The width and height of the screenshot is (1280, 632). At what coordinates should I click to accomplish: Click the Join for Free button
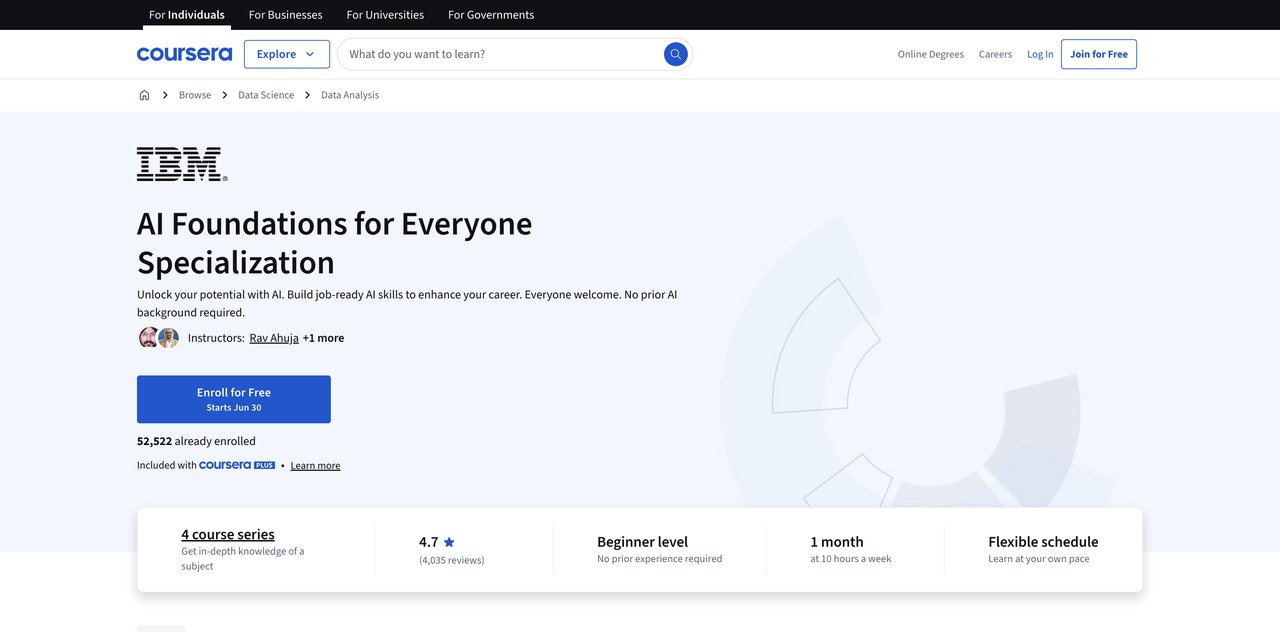pyautogui.click(x=1099, y=54)
